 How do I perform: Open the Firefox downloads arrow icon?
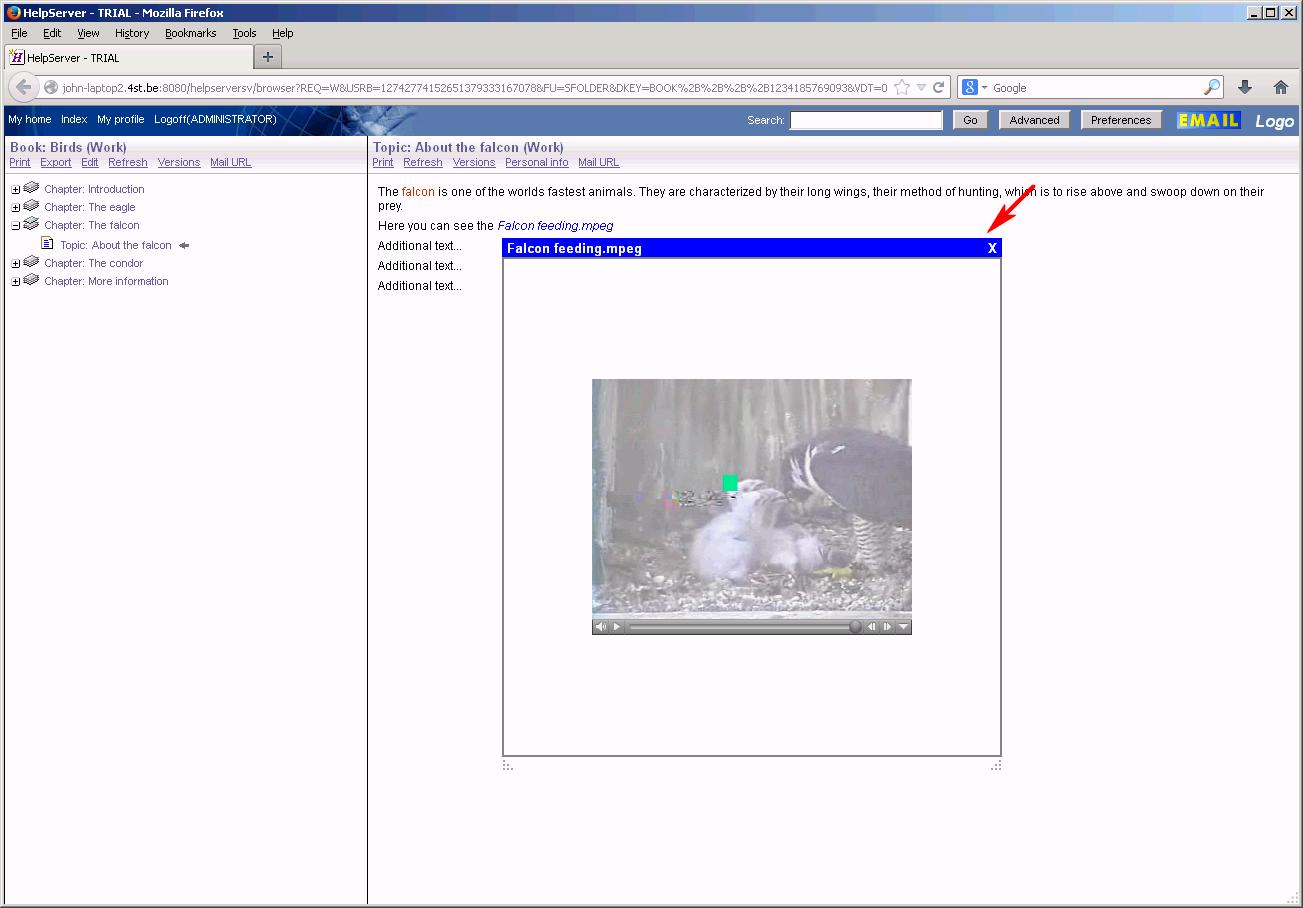click(1245, 88)
